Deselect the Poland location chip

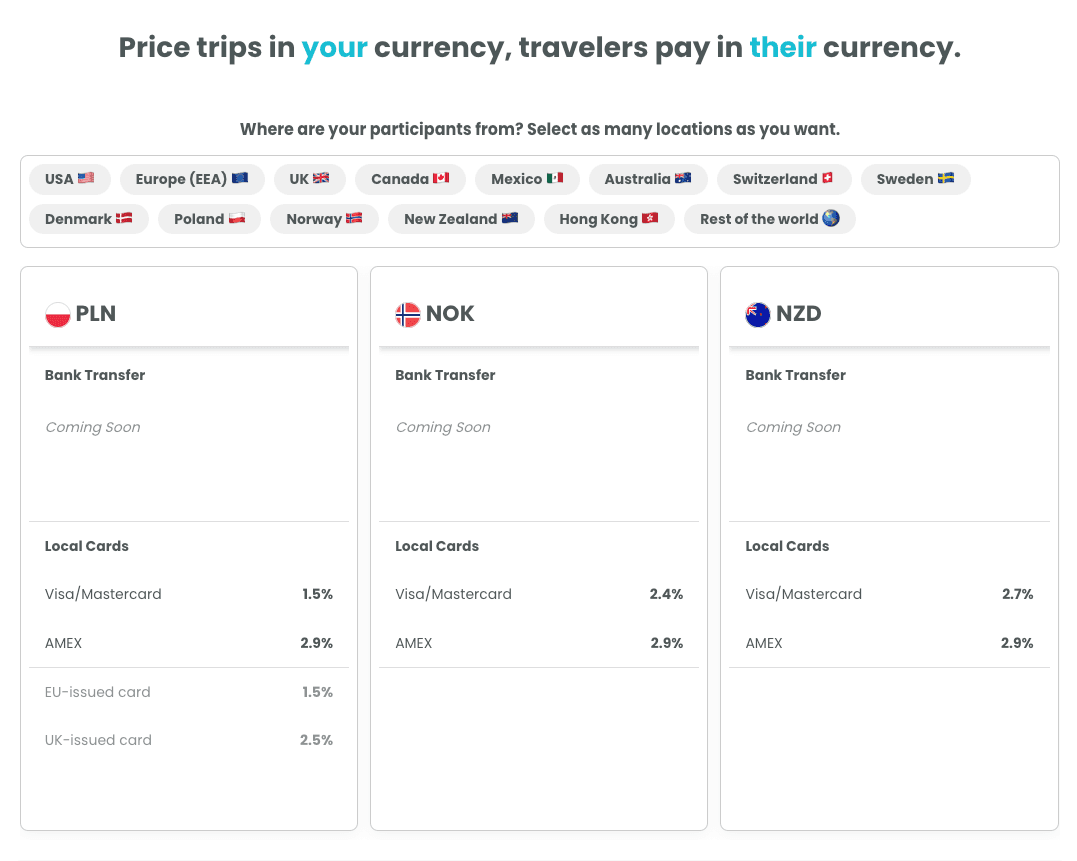209,219
